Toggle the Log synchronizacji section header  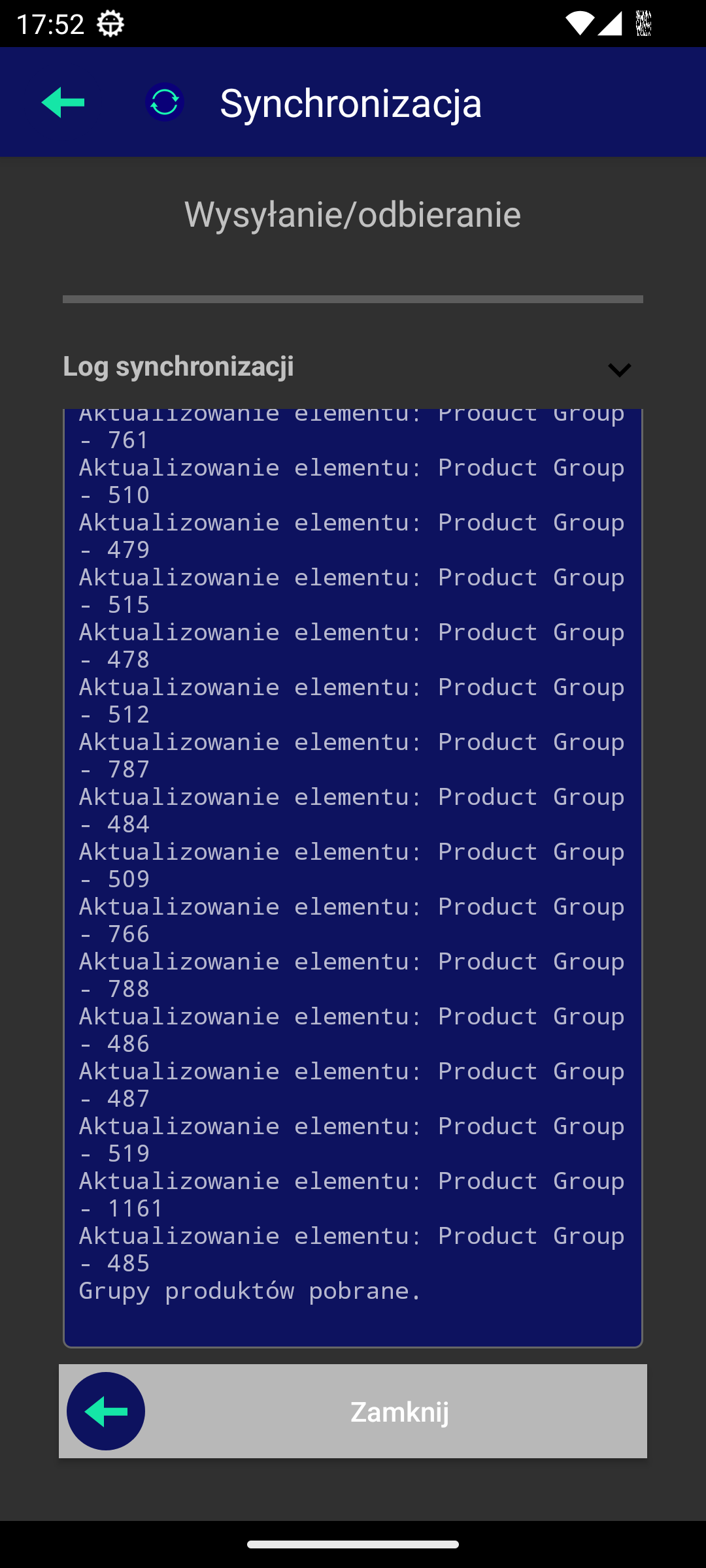178,367
